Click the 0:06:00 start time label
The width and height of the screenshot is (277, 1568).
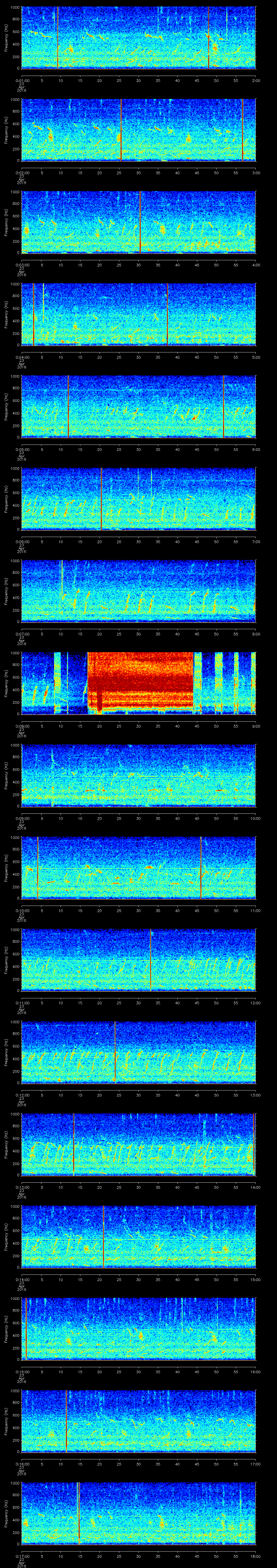tap(22, 542)
